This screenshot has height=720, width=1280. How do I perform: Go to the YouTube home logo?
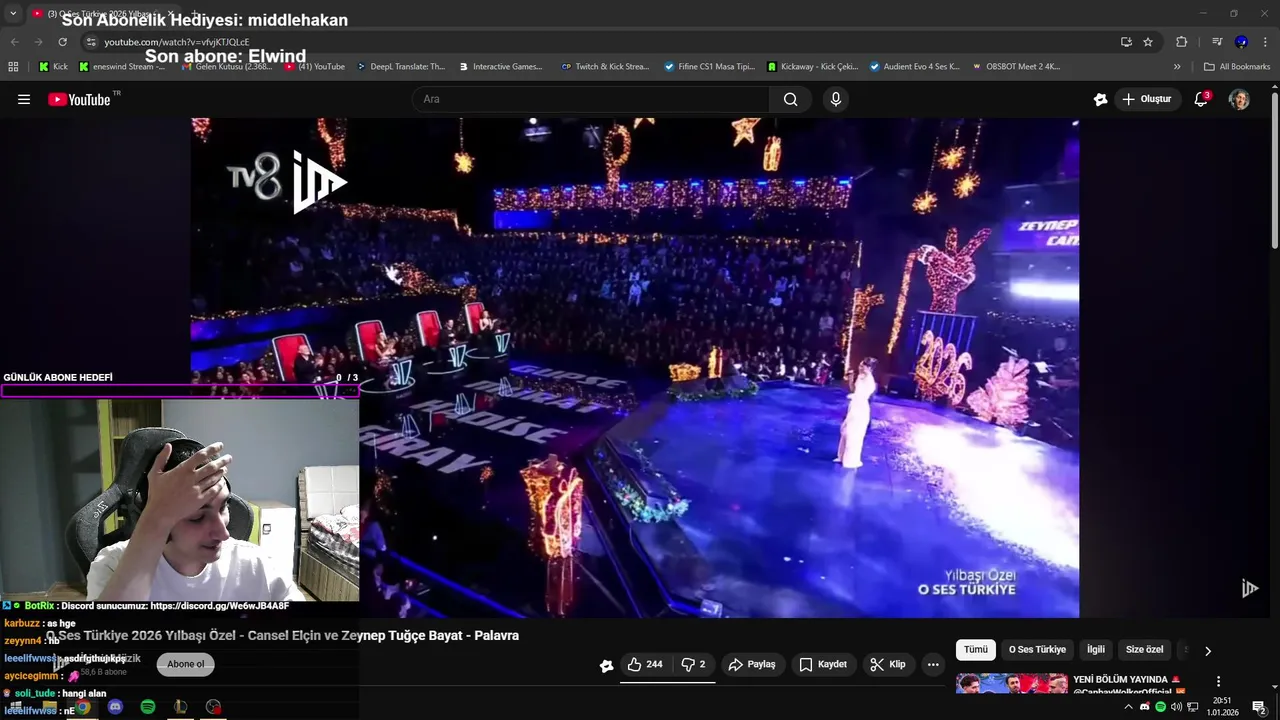coord(79,99)
